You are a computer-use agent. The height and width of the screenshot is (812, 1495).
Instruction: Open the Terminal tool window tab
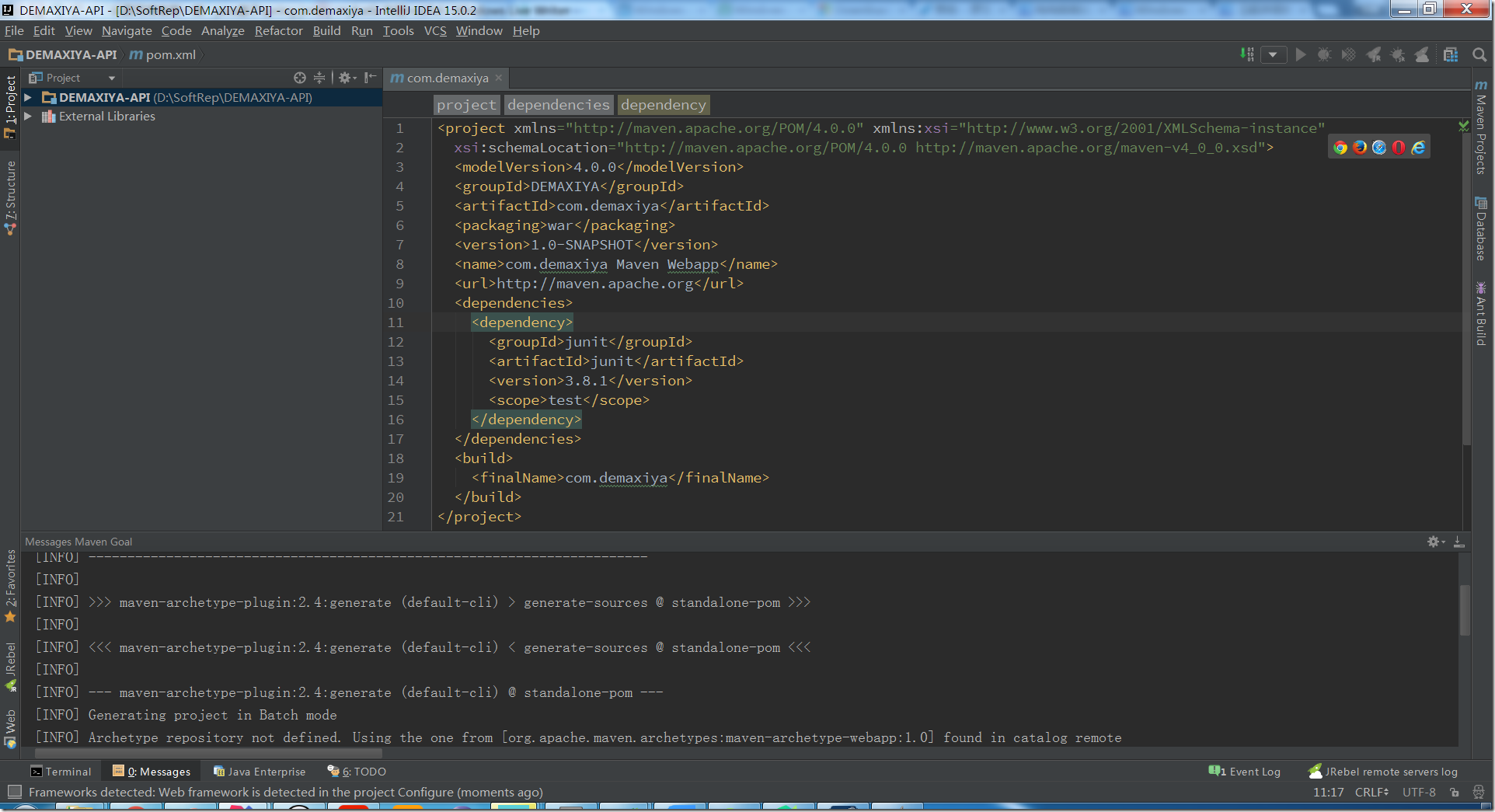pyautogui.click(x=61, y=772)
